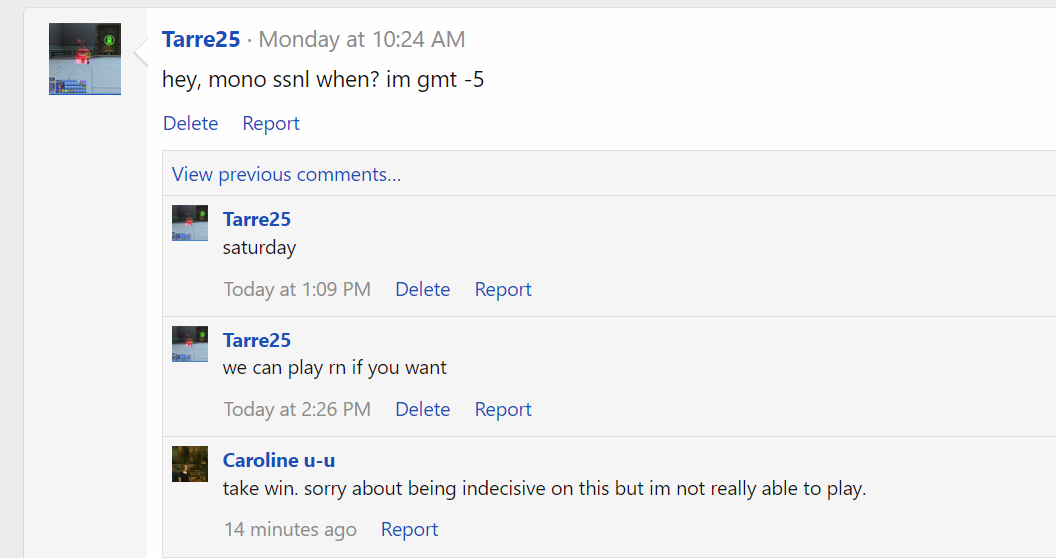1056x558 pixels.
Task: Open Tarre25 username on the saturday comment
Action: tap(257, 219)
